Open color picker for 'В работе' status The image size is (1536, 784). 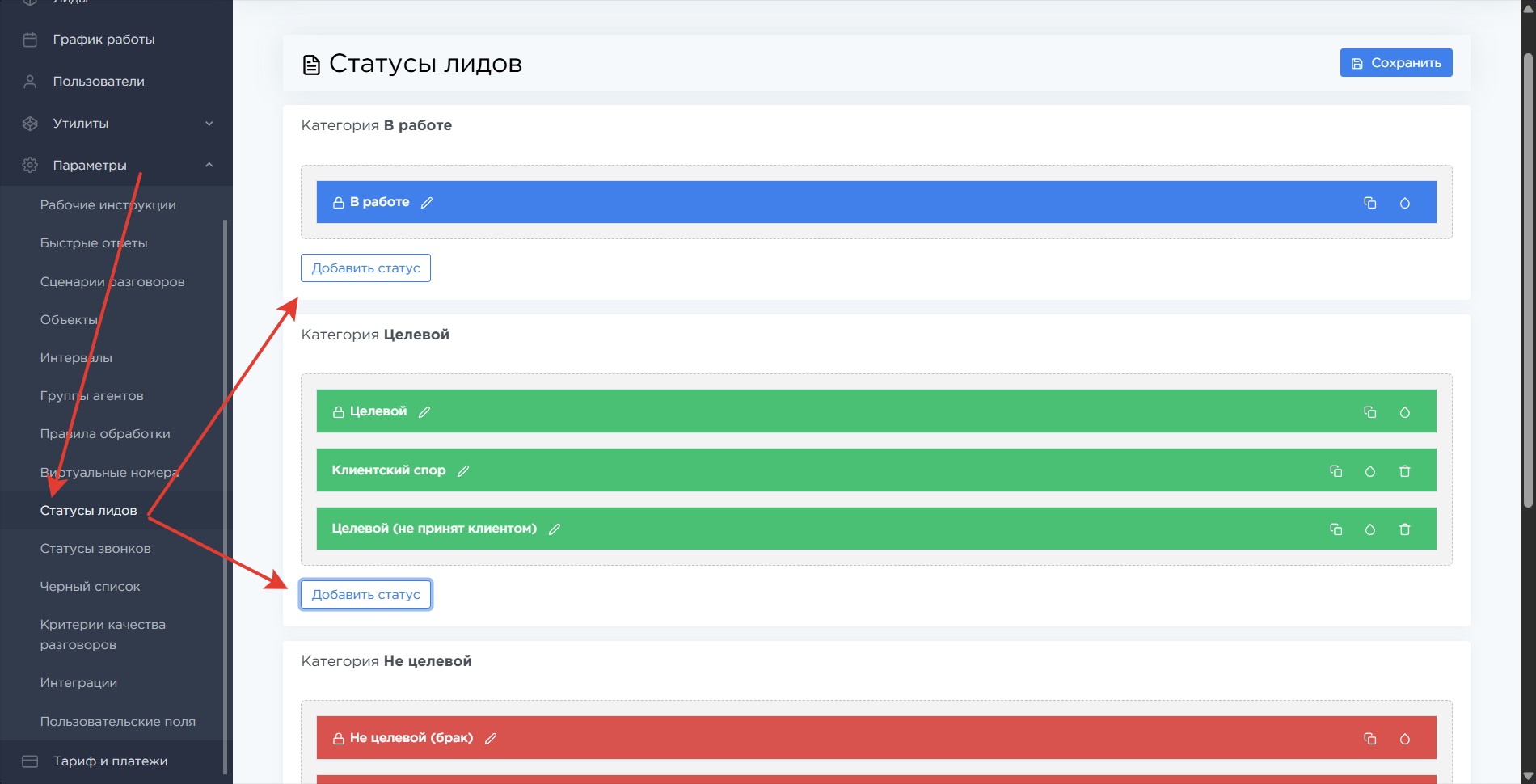(x=1404, y=203)
